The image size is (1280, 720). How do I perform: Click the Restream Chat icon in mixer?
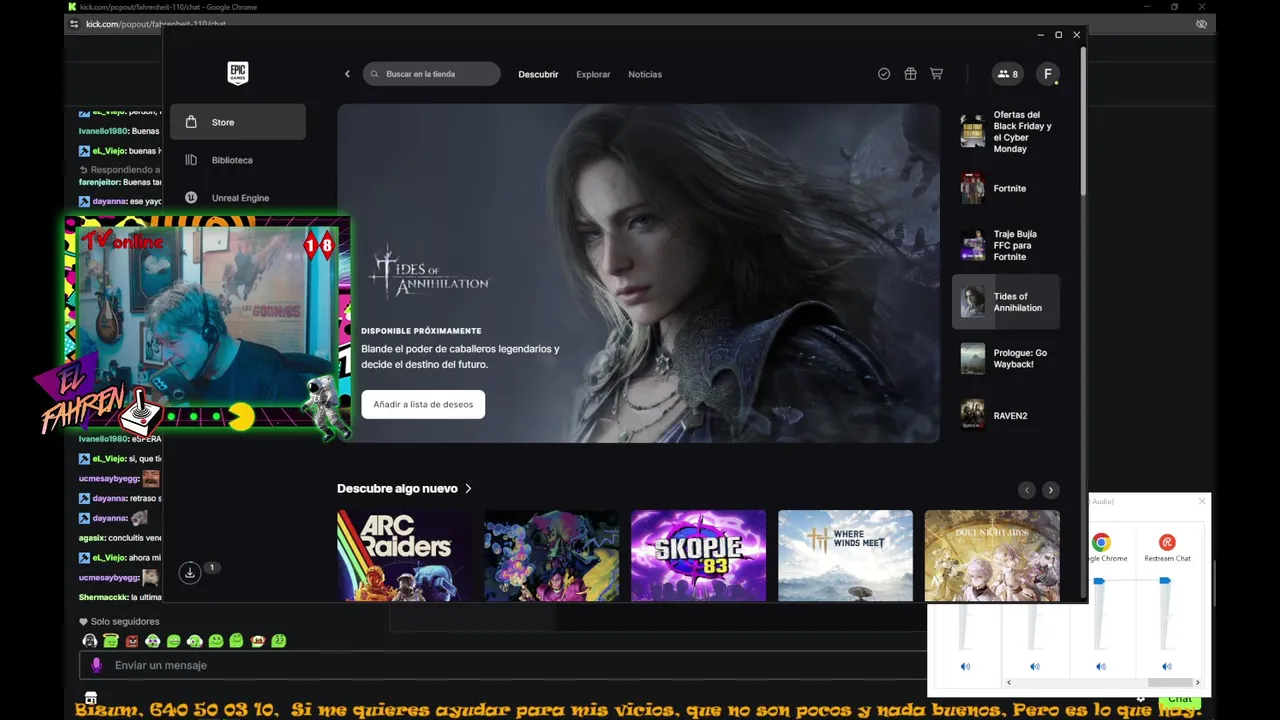coord(1167,542)
